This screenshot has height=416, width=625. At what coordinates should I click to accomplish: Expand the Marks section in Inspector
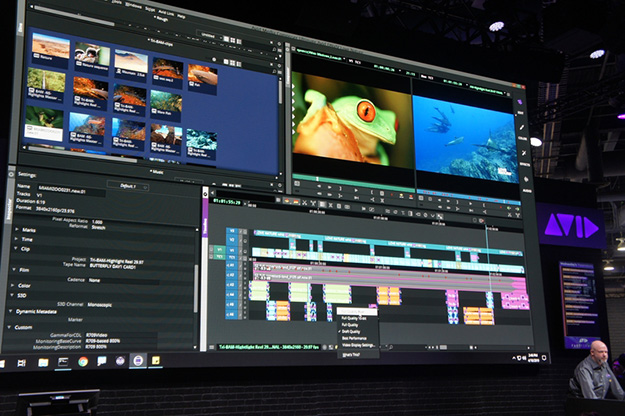(30, 230)
